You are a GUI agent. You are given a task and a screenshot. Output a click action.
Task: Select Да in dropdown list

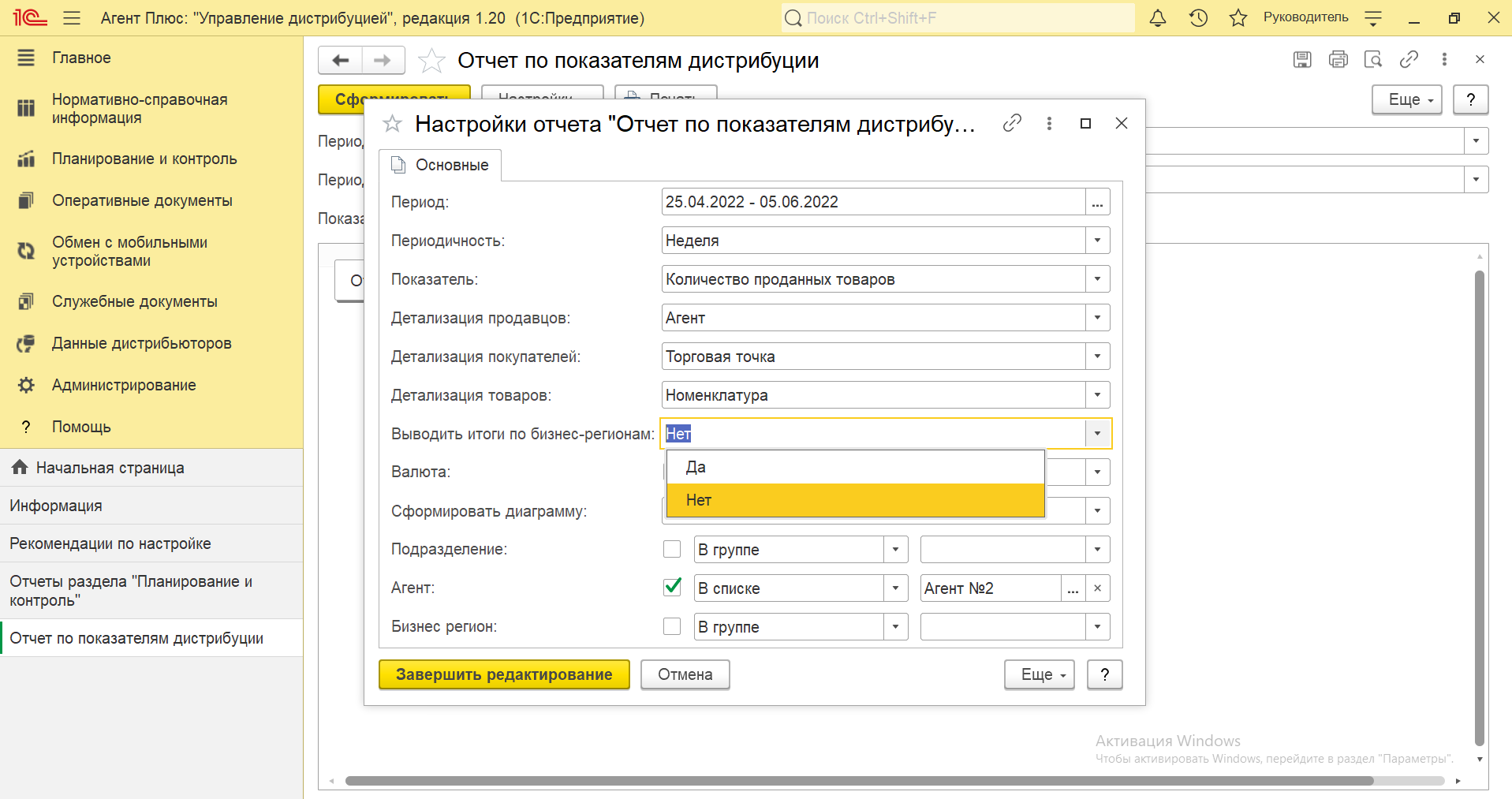[855, 467]
